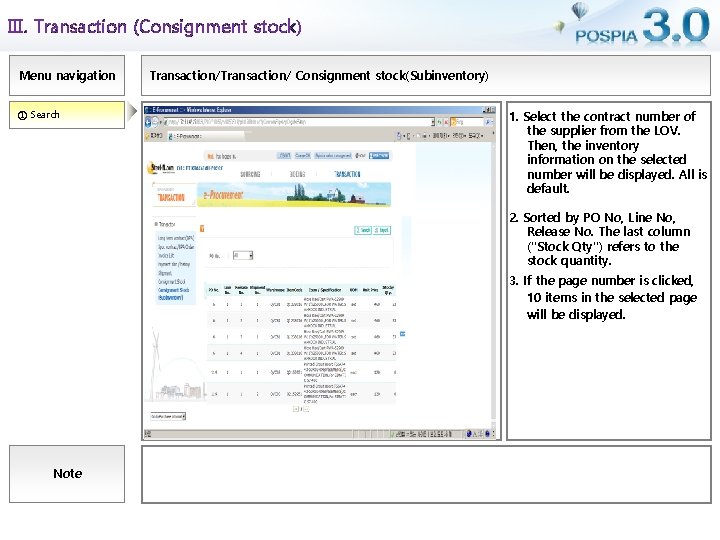Click the green Export button
720x540 pixels.
[382, 230]
